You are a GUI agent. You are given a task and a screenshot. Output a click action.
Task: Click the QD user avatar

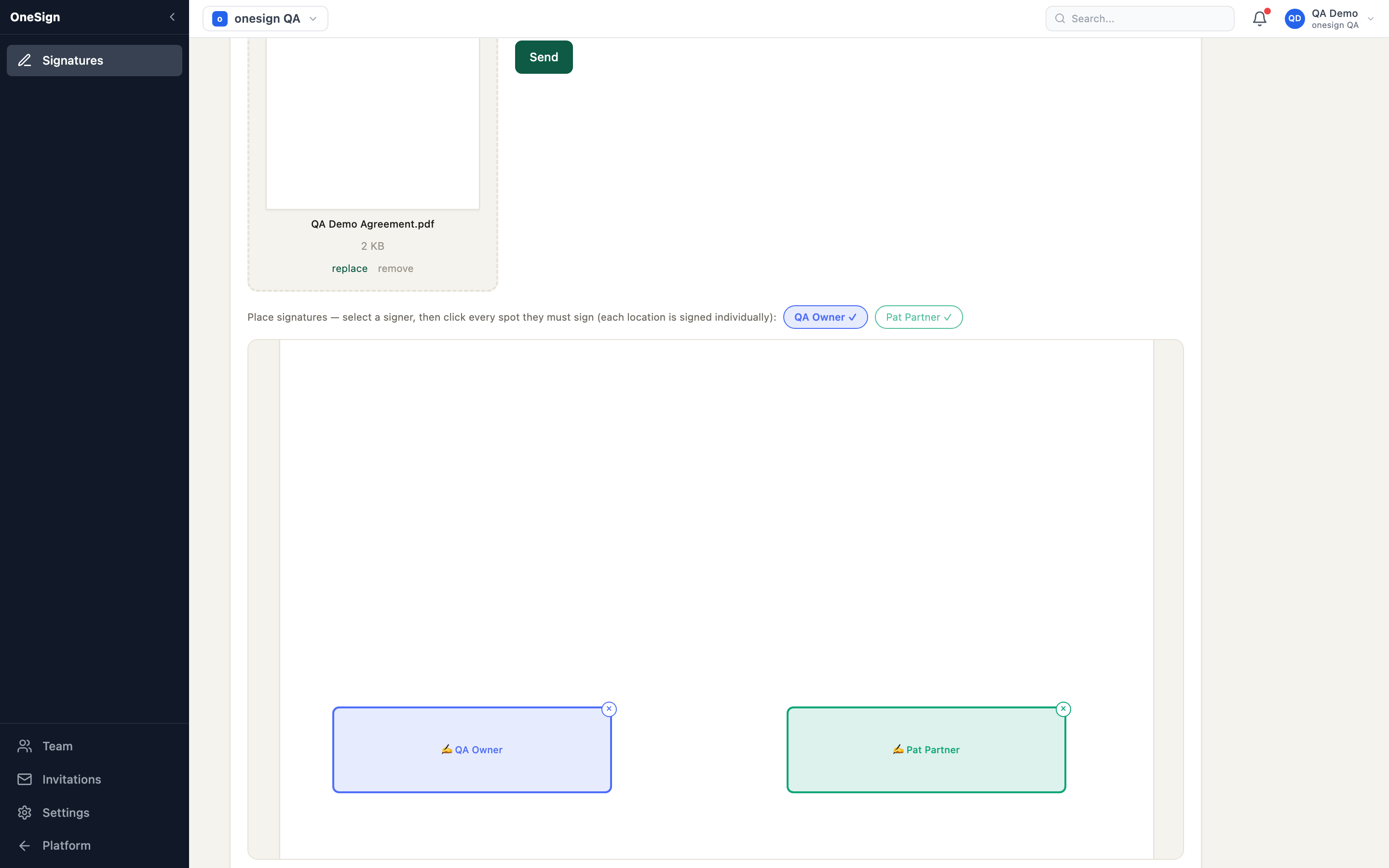[x=1294, y=18]
